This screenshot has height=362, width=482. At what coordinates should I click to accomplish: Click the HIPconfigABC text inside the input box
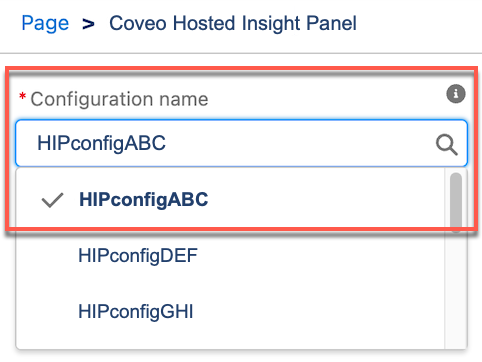[x=101, y=144]
